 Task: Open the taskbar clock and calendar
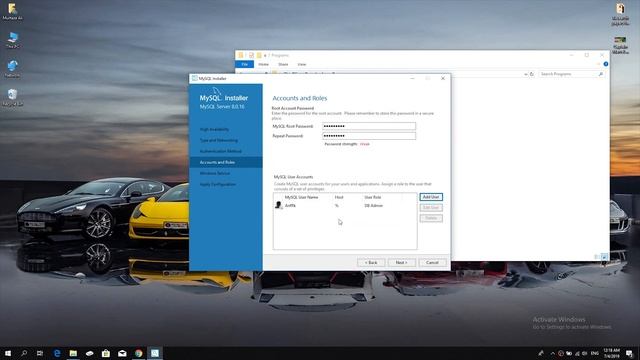611,353
